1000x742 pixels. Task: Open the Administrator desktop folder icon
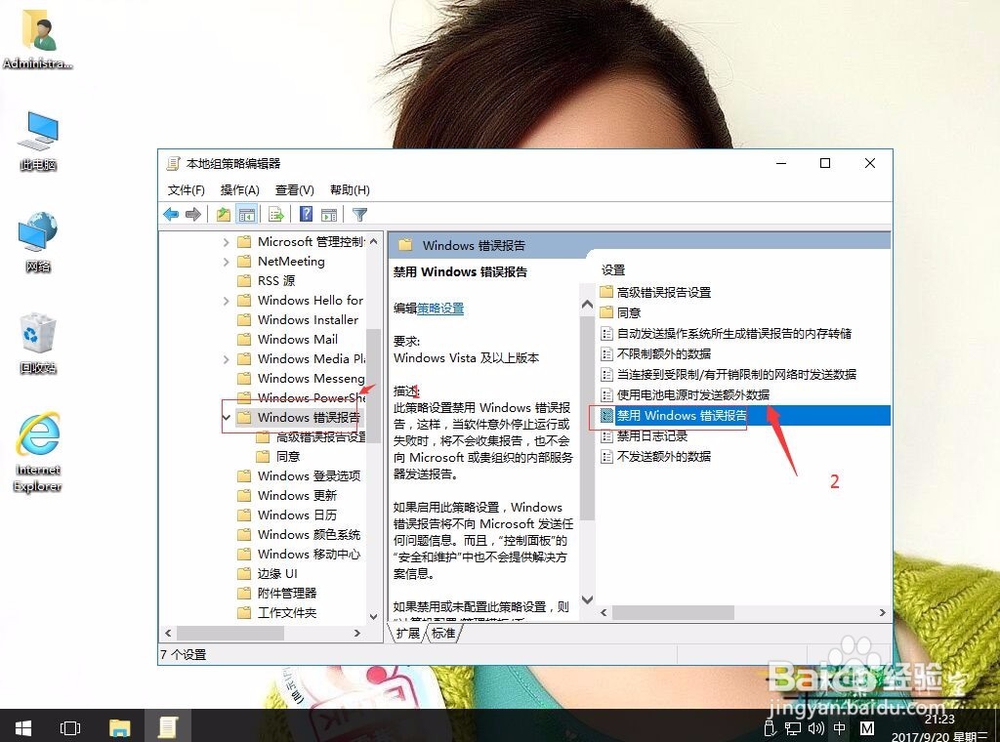click(38, 38)
